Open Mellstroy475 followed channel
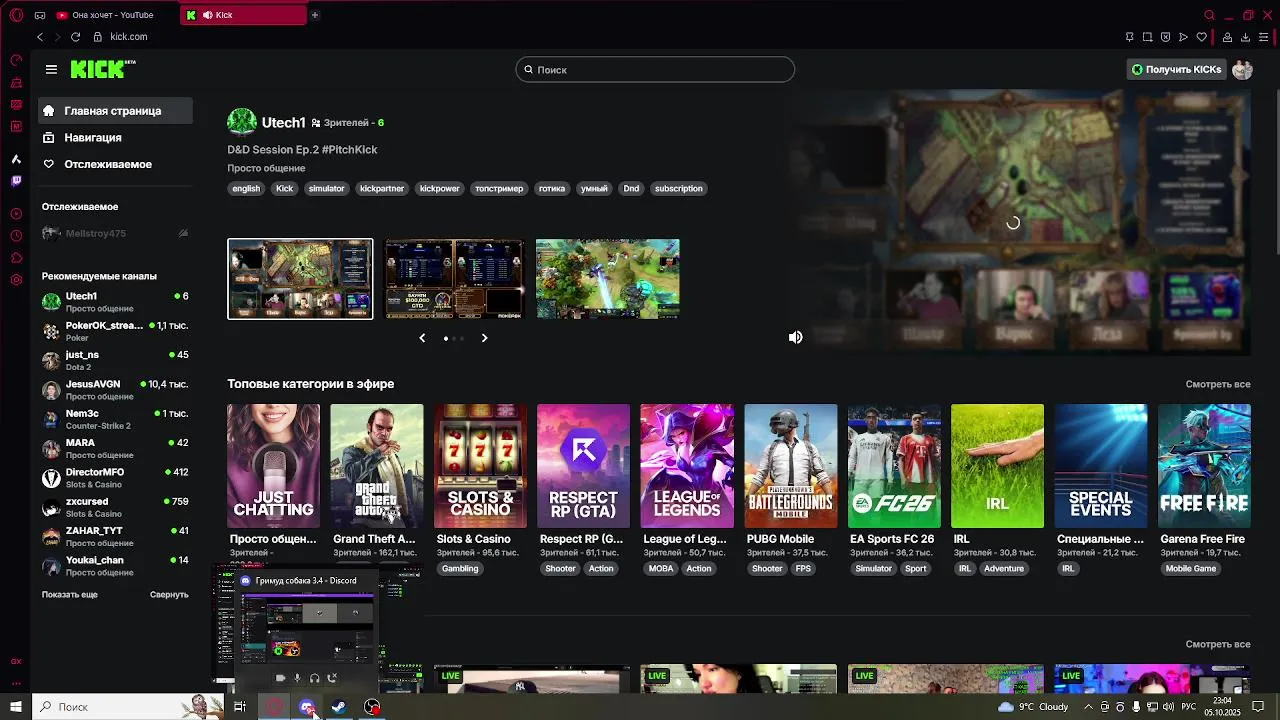The height and width of the screenshot is (720, 1280). (x=115, y=233)
